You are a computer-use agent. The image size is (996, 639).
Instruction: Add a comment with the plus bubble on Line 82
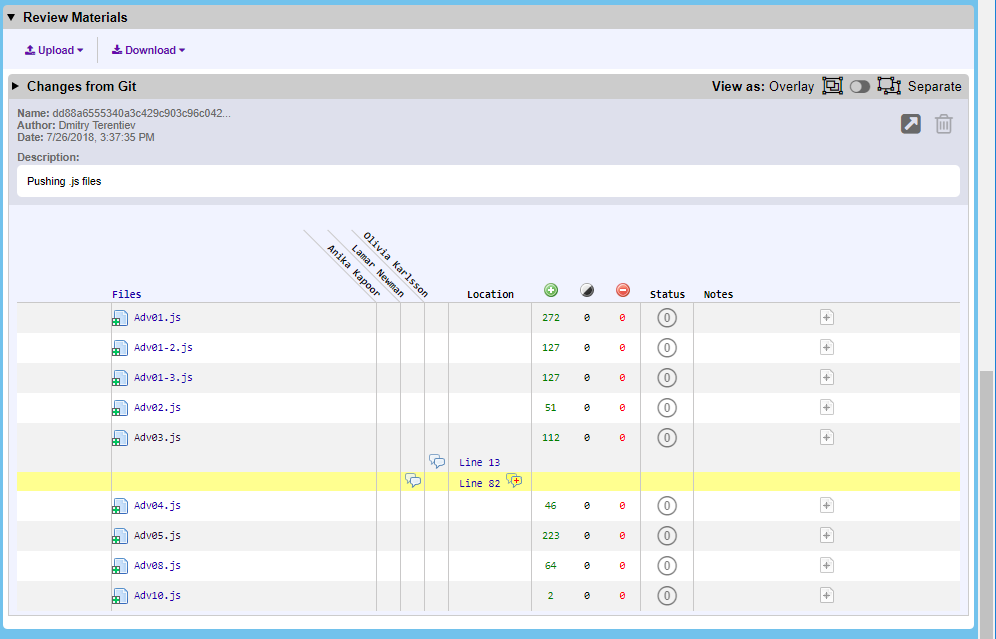tap(515, 480)
